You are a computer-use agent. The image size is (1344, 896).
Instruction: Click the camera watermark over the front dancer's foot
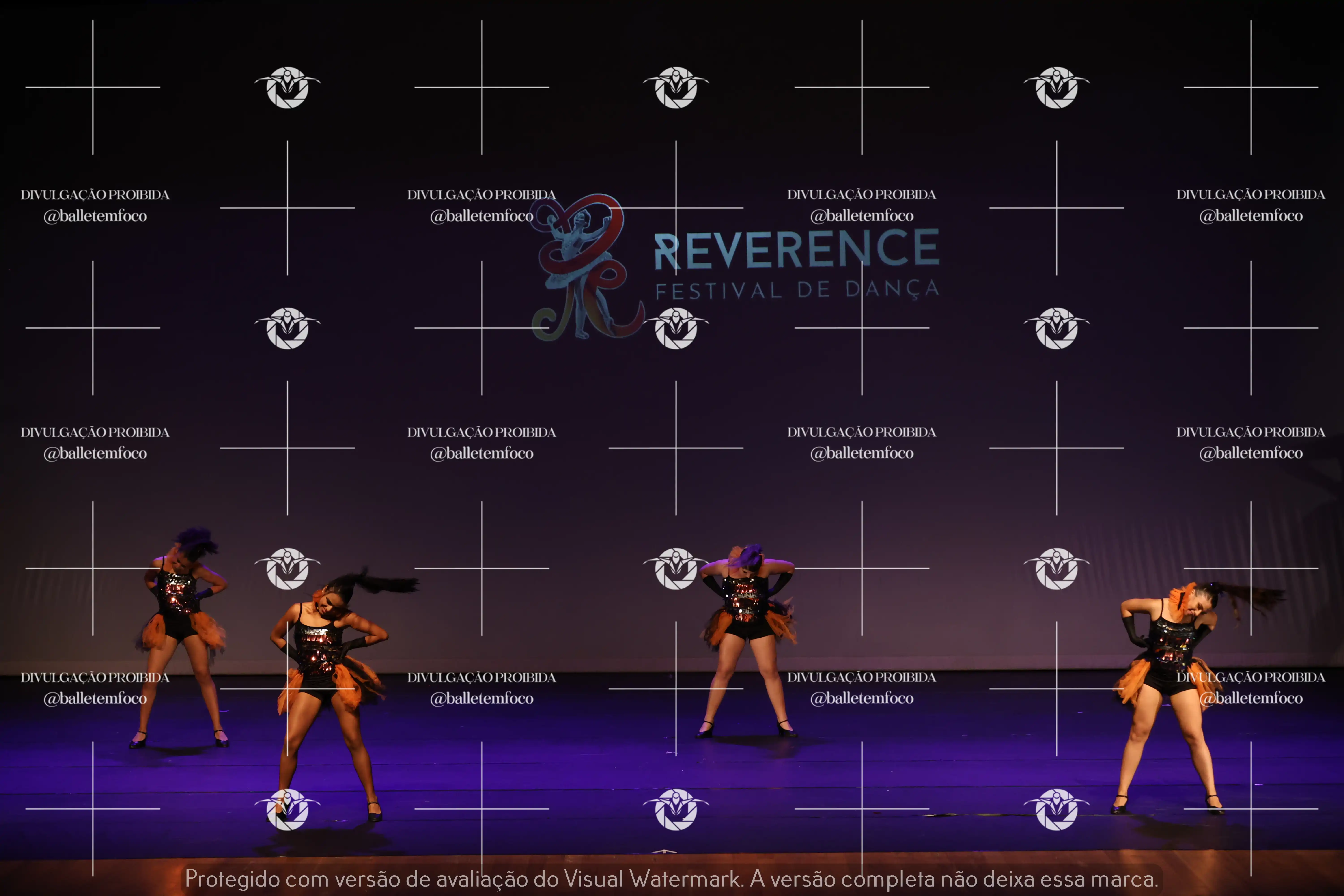click(287, 809)
